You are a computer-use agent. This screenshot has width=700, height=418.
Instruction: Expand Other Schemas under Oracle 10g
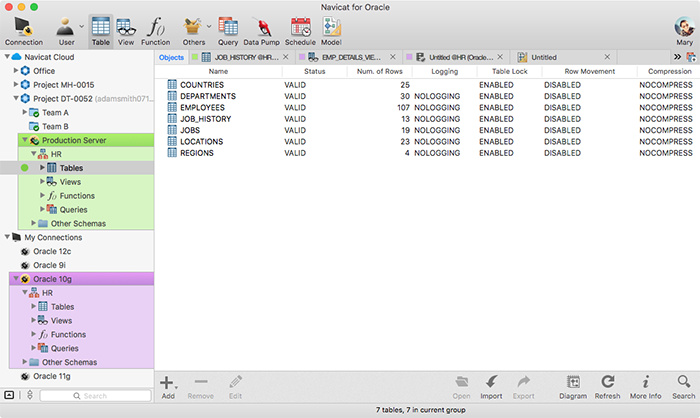tap(25, 362)
